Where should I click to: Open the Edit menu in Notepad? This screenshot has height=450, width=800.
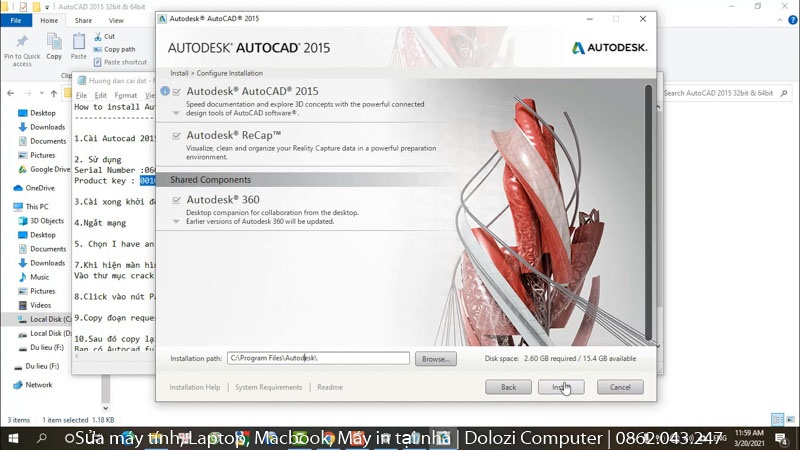(101, 95)
